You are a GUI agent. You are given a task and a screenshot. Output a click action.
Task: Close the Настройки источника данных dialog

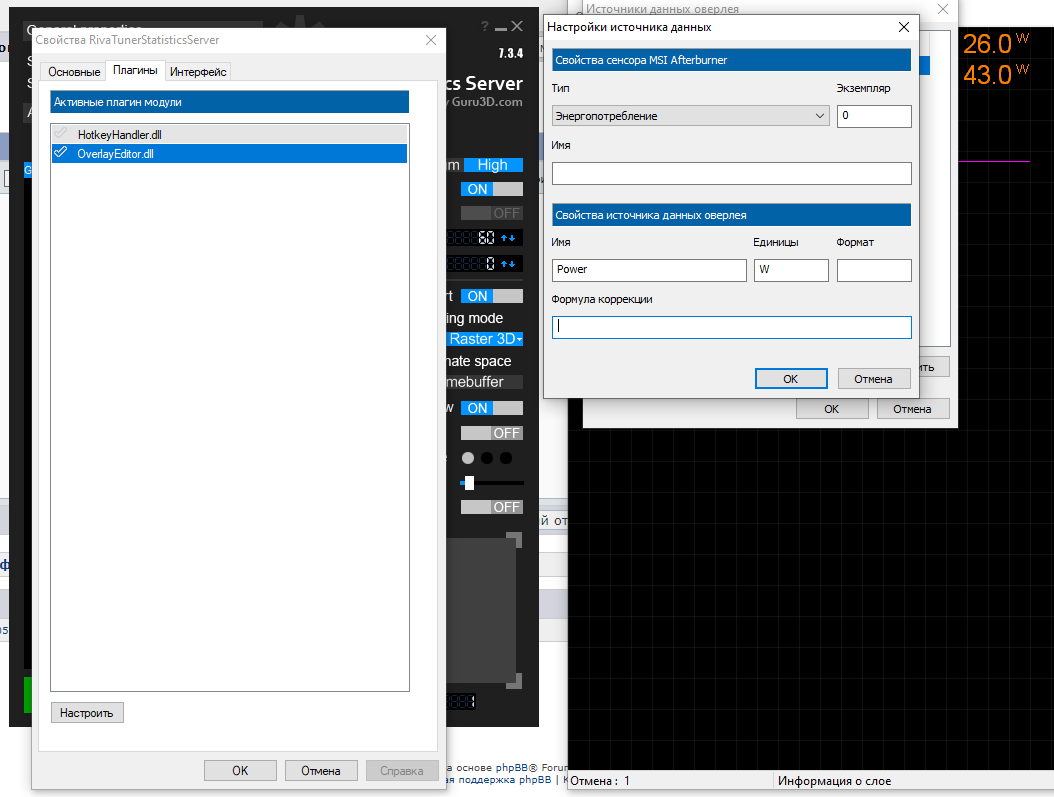coord(904,27)
